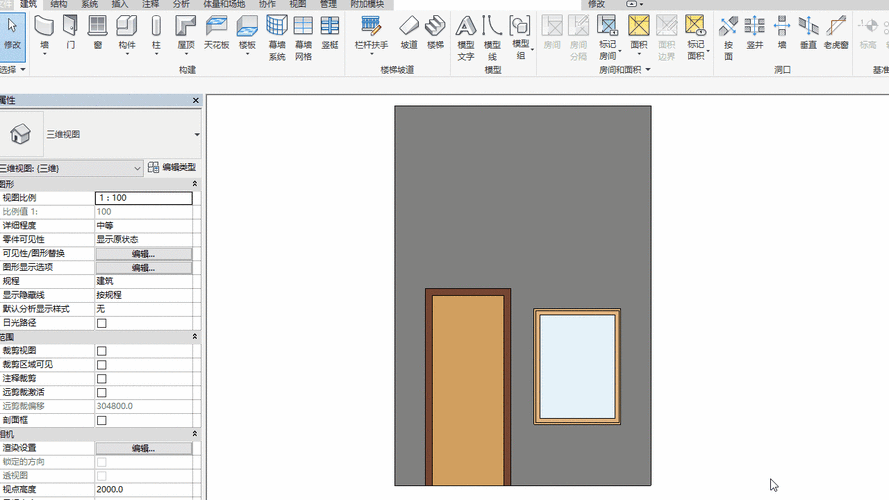The width and height of the screenshot is (889, 500).
Task: Enable the 日光路径 checkbox
Action: coord(101,323)
